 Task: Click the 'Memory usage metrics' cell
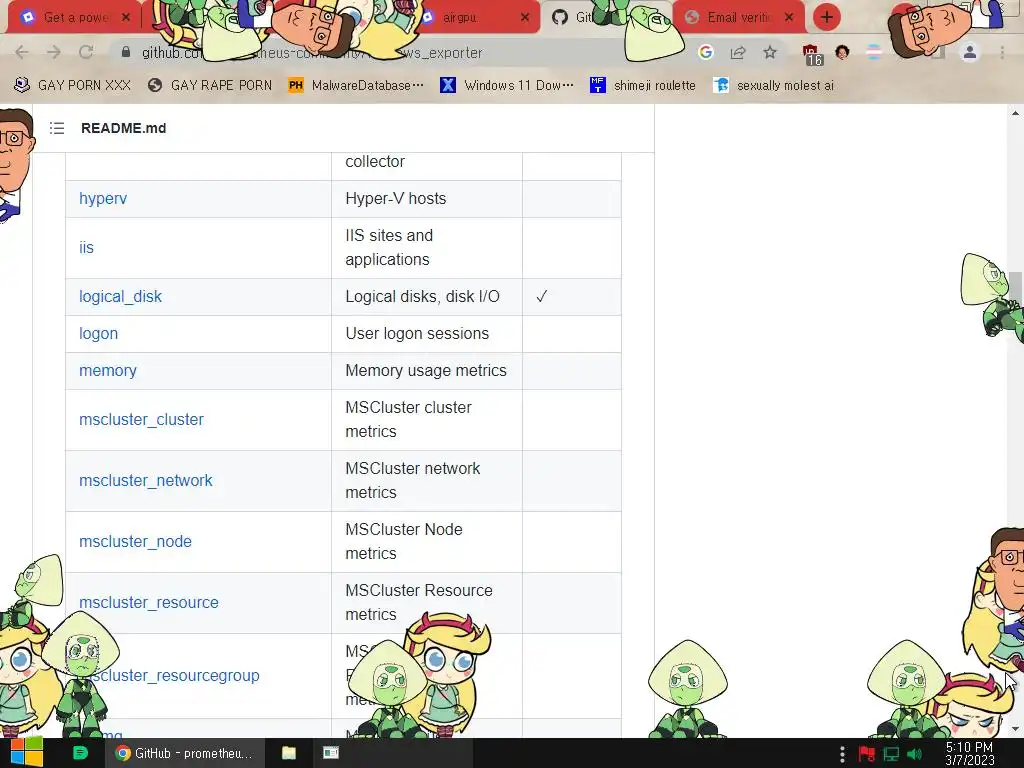426,370
